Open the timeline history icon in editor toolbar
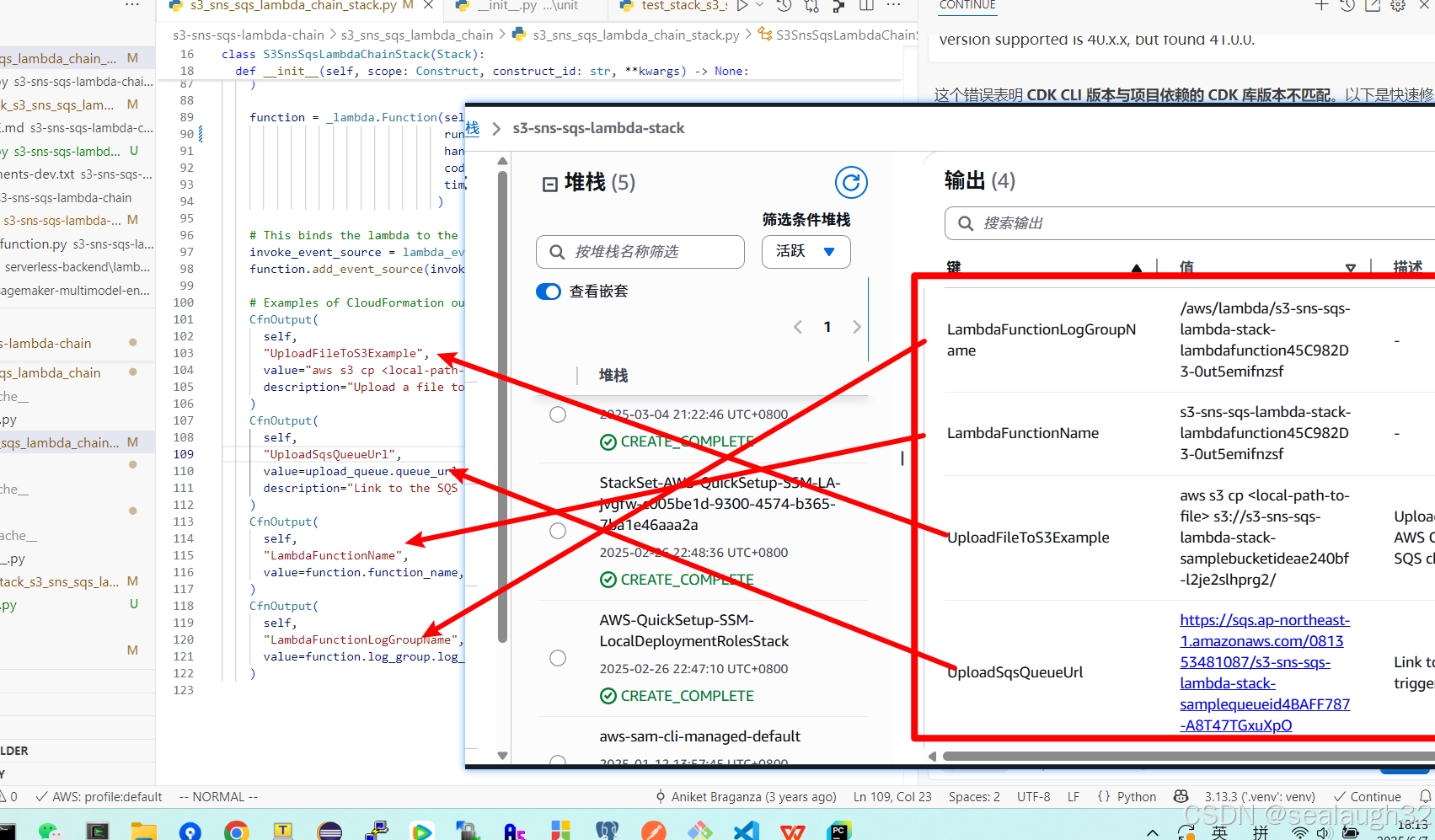The width and height of the screenshot is (1435, 840). tap(784, 6)
